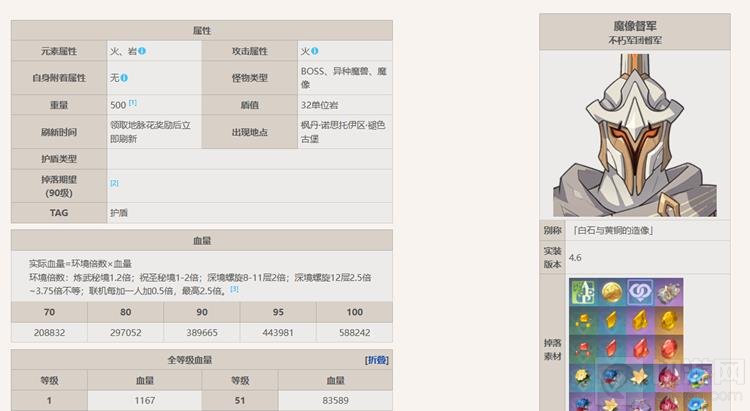Select the green adventure EXP drop icon
Viewport: 750px width, 411px height.
[583, 292]
